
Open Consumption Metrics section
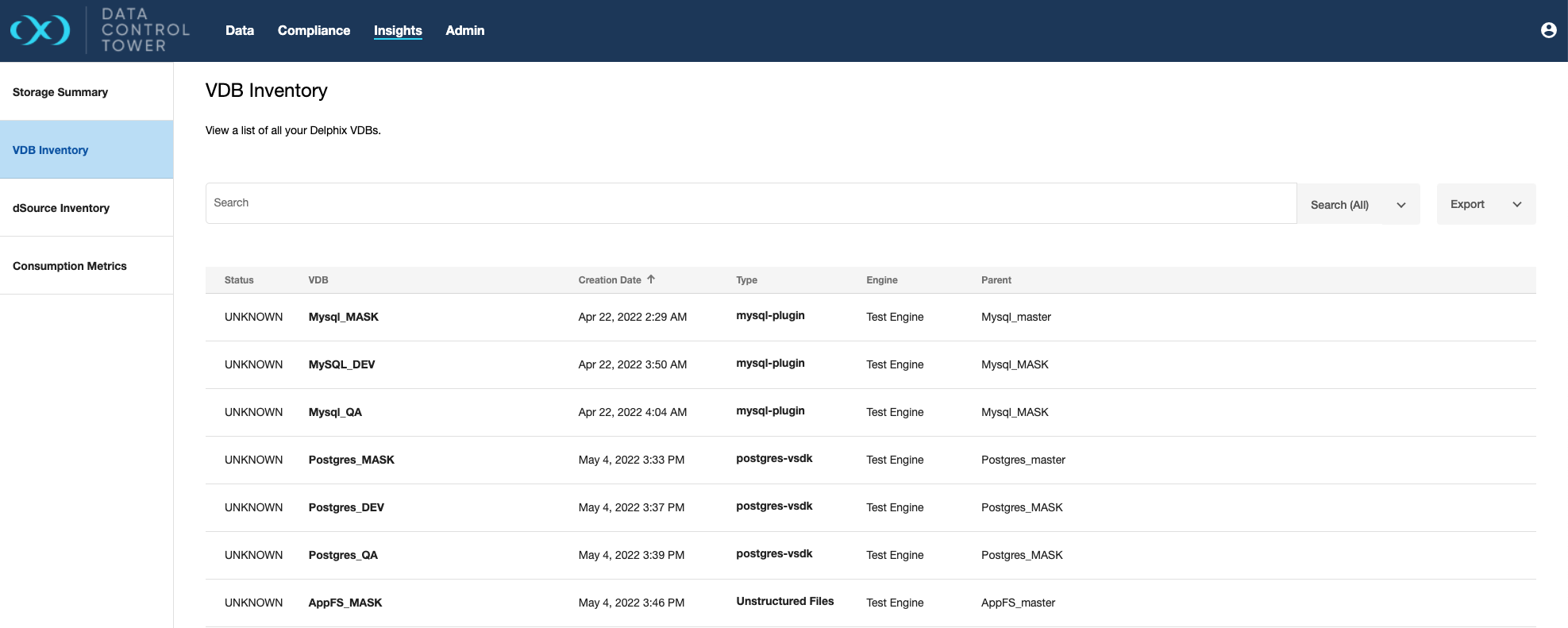(x=70, y=266)
